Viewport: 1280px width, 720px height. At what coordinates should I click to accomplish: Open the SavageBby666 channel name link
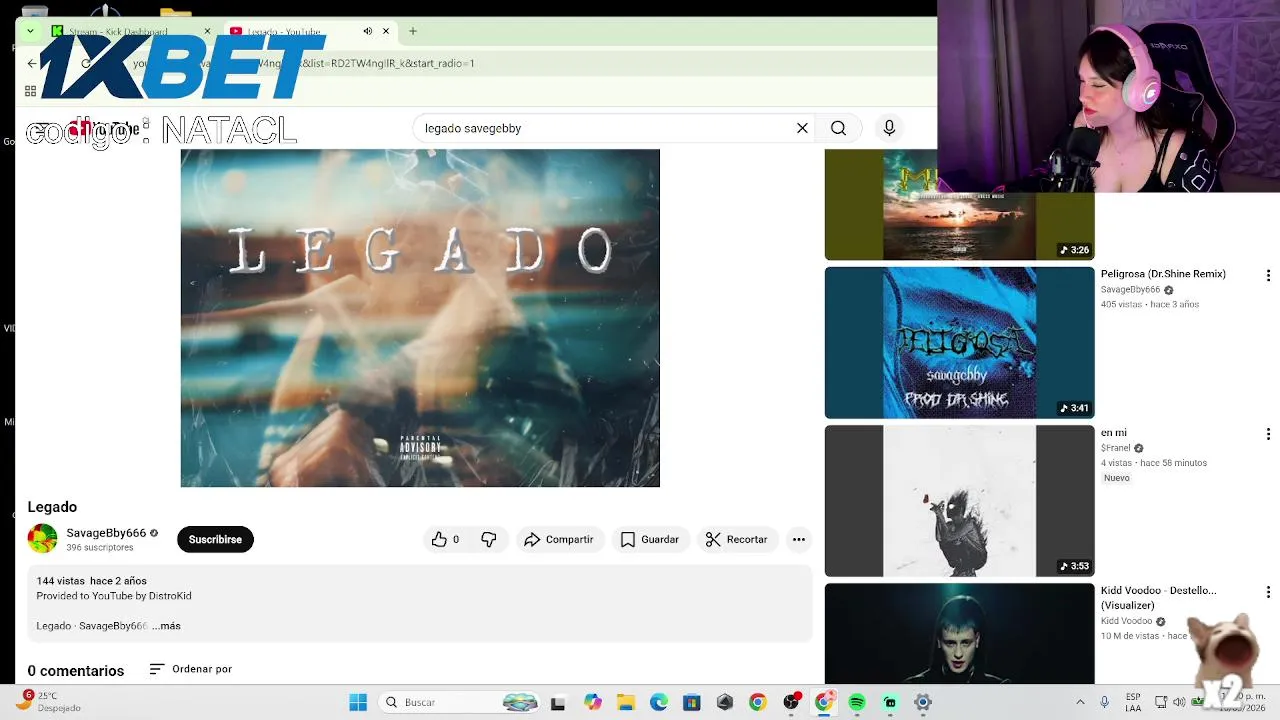click(x=106, y=533)
